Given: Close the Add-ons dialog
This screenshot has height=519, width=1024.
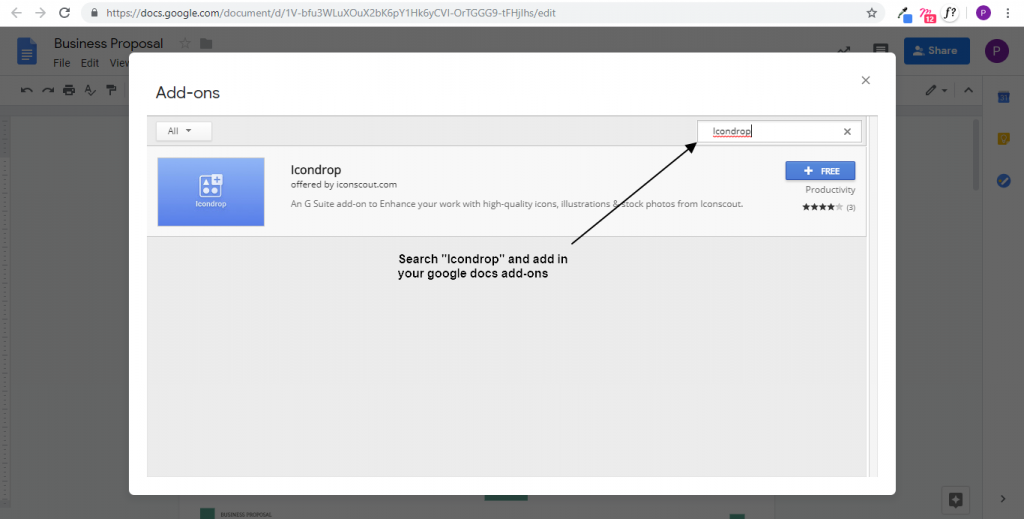Looking at the screenshot, I should [865, 80].
